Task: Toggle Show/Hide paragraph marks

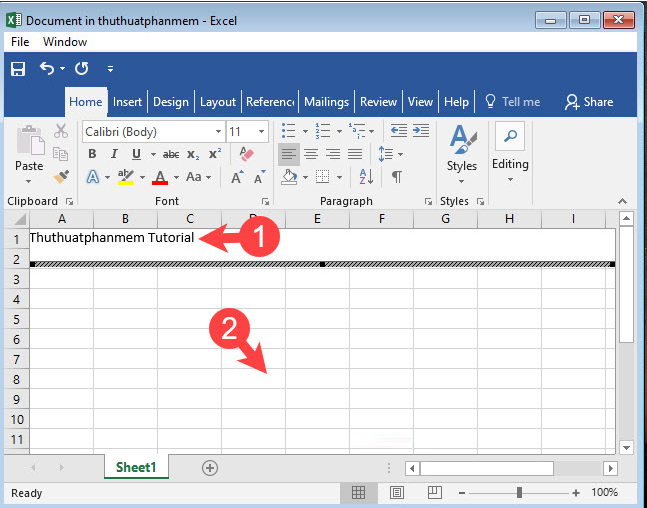Action: click(397, 177)
